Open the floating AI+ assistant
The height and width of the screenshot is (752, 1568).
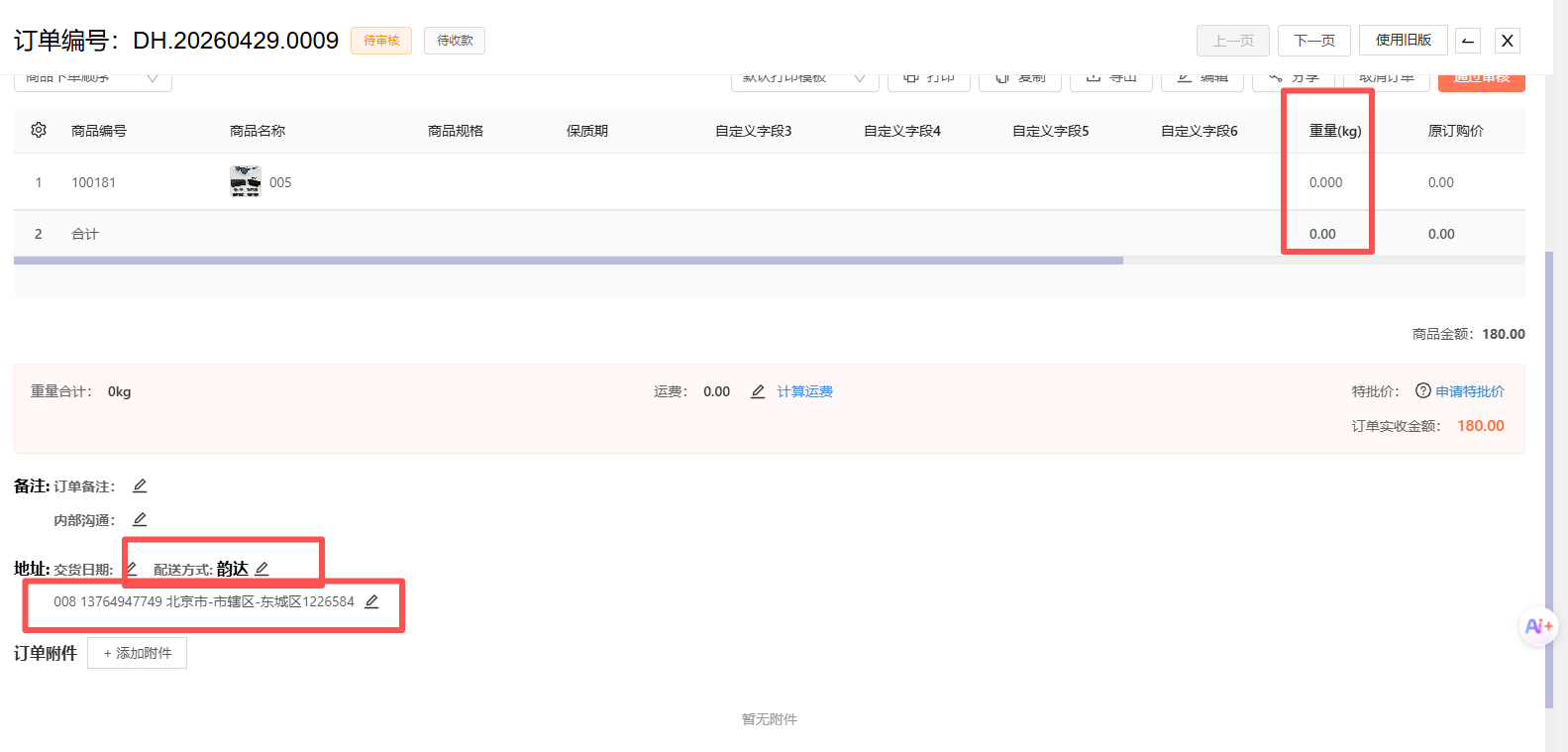1538,626
